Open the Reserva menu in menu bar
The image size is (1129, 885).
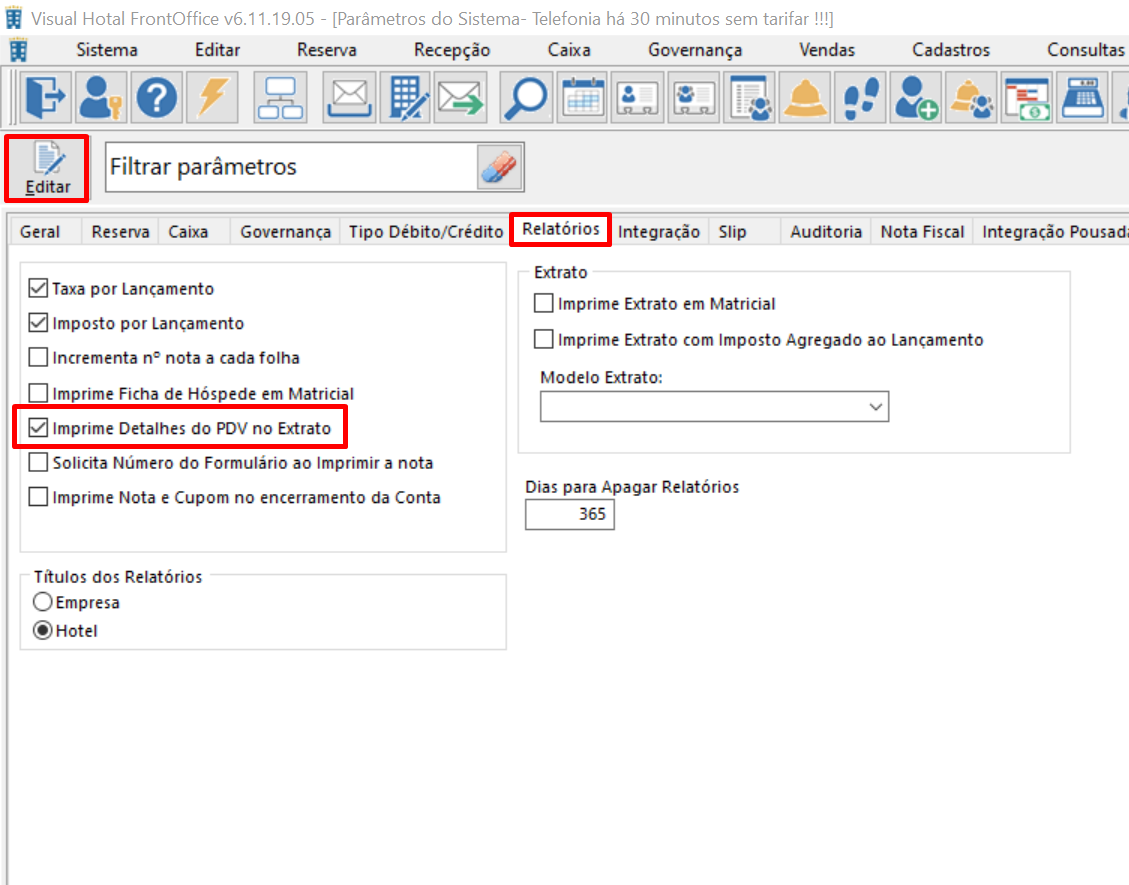327,50
